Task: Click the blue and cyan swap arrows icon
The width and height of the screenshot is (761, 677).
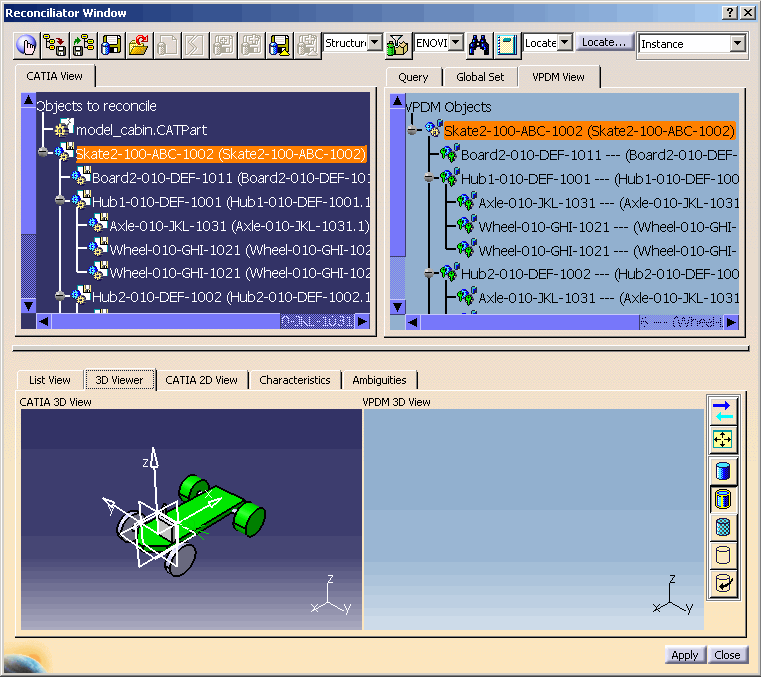Action: pyautogui.click(x=723, y=411)
